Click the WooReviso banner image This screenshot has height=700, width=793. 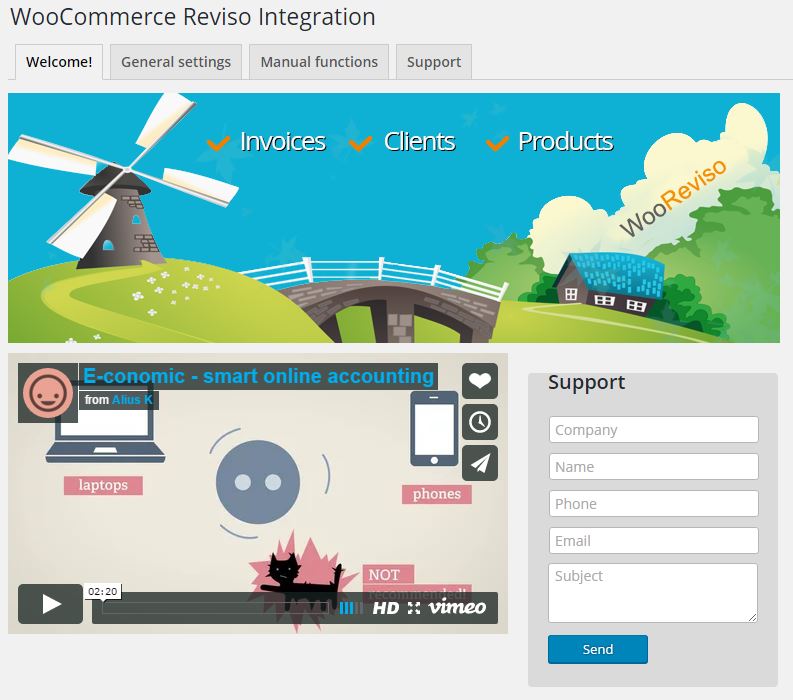(394, 218)
